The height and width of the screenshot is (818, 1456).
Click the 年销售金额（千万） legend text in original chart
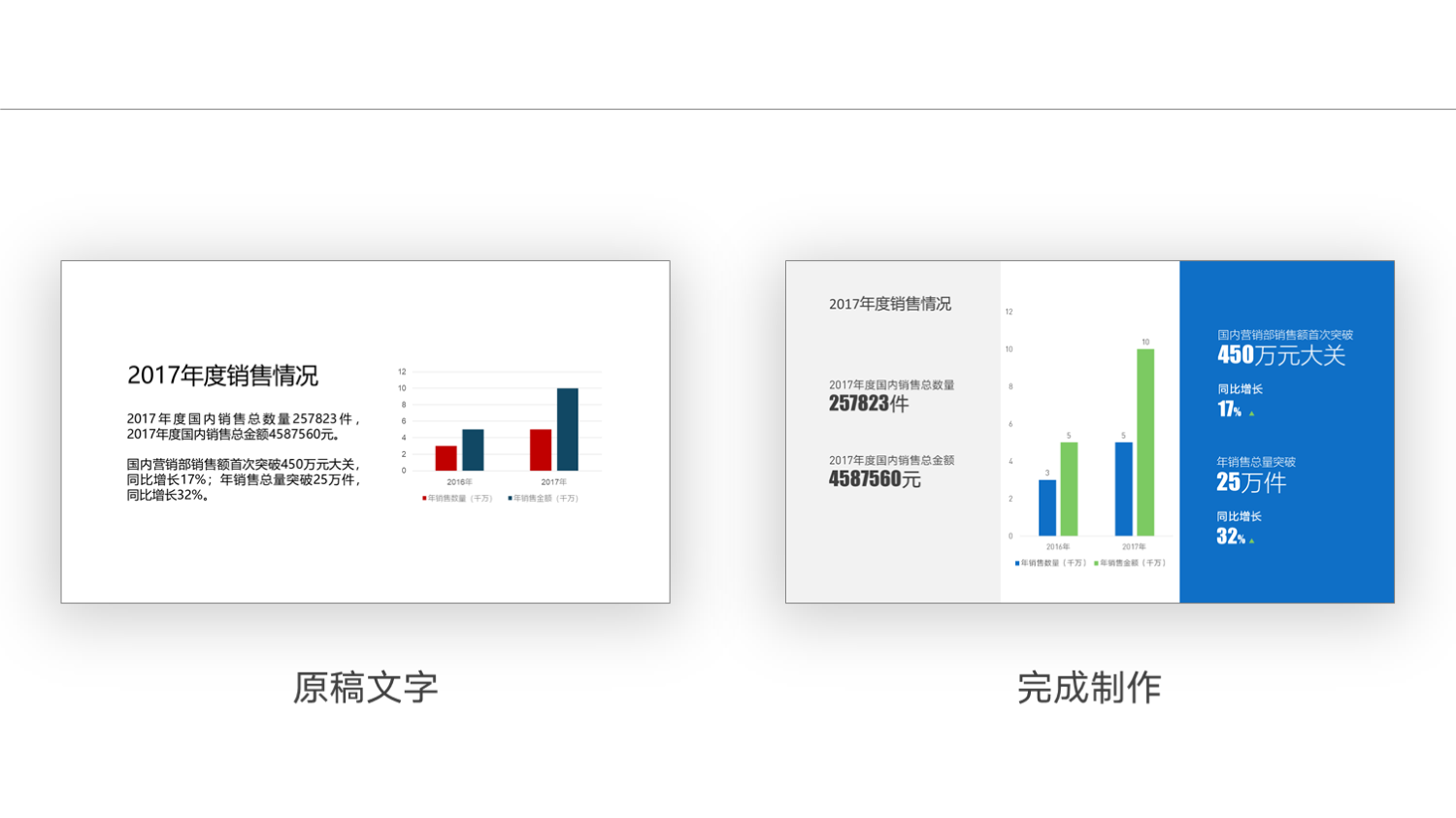point(546,498)
